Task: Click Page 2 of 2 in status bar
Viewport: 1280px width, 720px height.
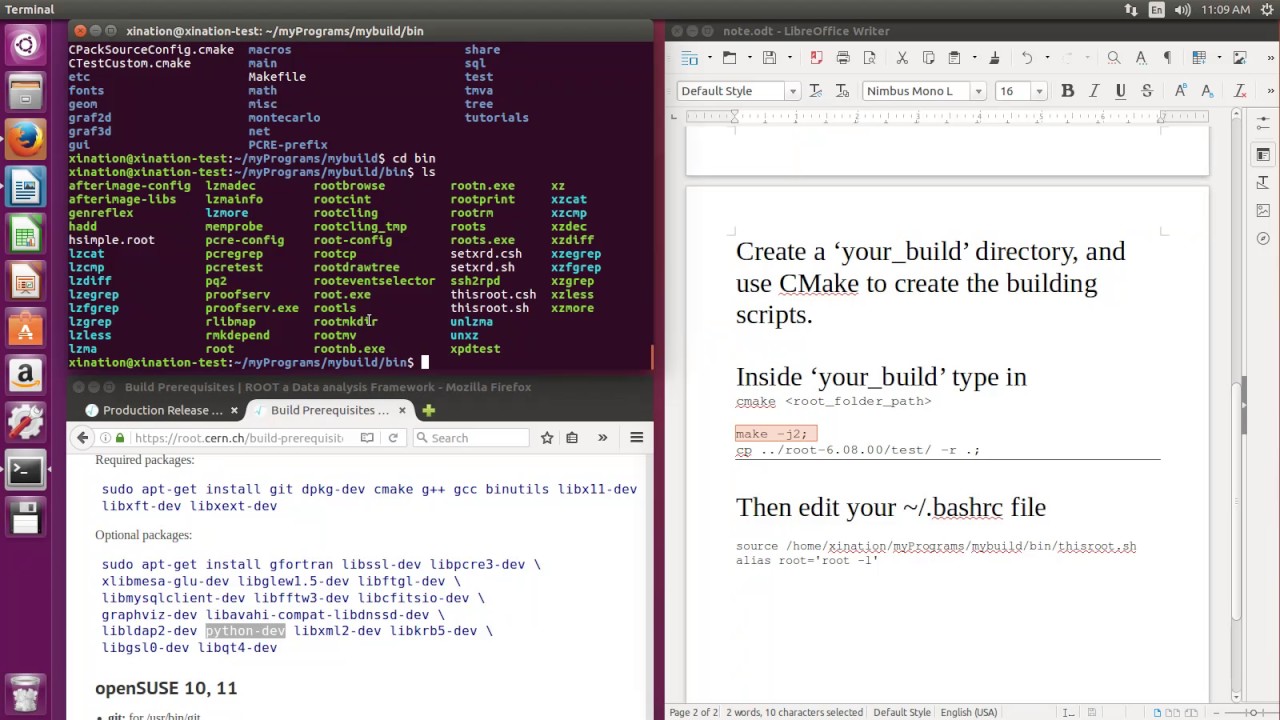Action: (x=693, y=713)
